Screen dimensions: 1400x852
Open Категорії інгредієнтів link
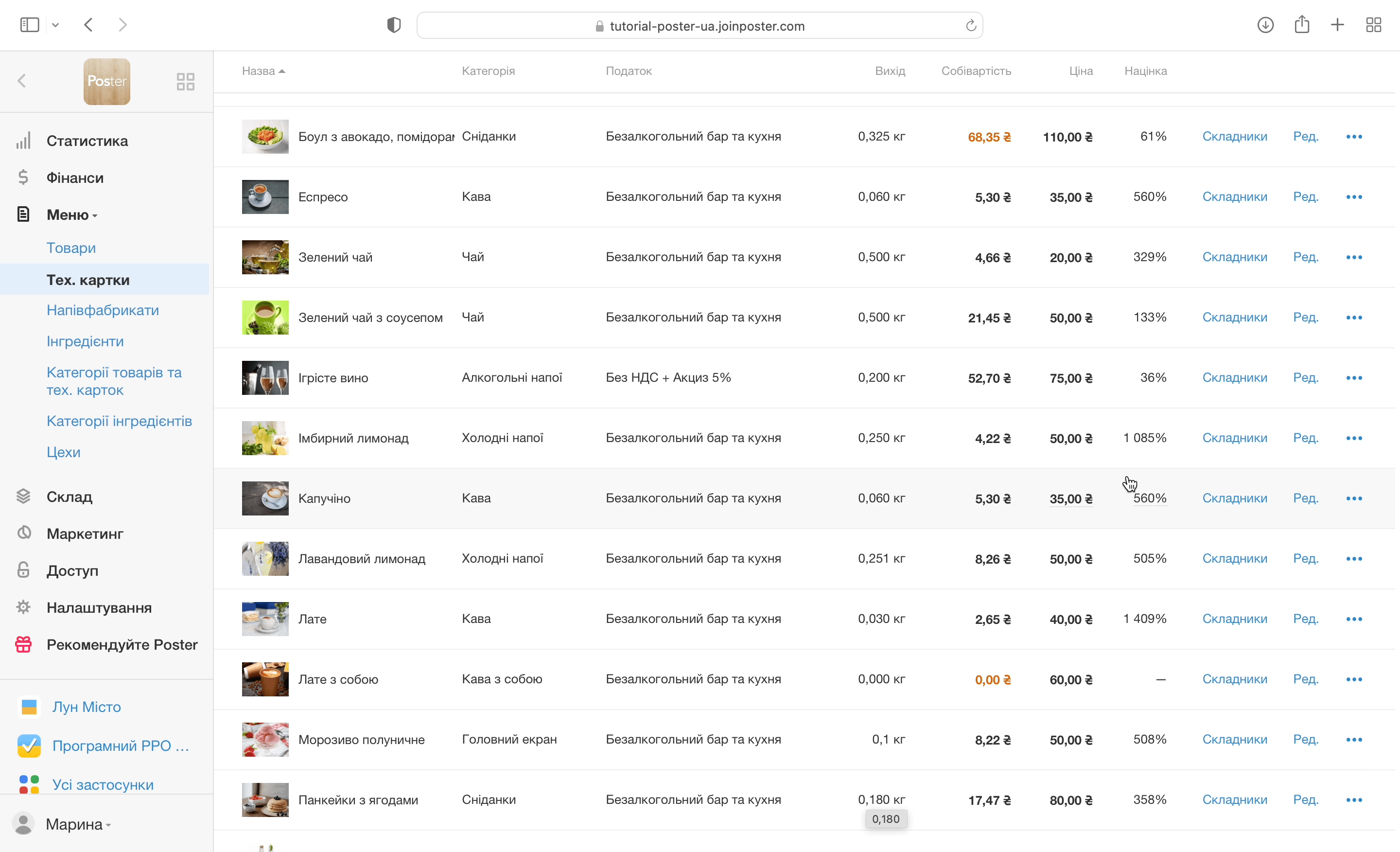point(119,421)
